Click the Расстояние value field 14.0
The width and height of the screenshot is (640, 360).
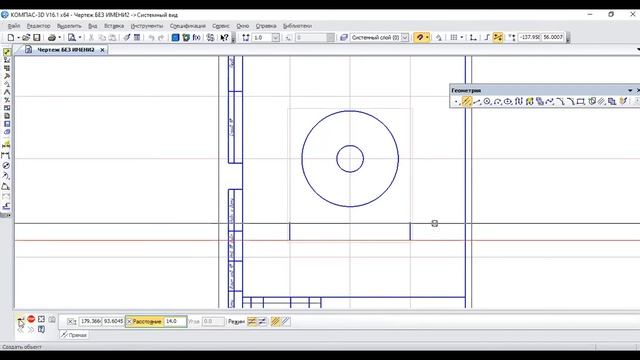tap(175, 322)
